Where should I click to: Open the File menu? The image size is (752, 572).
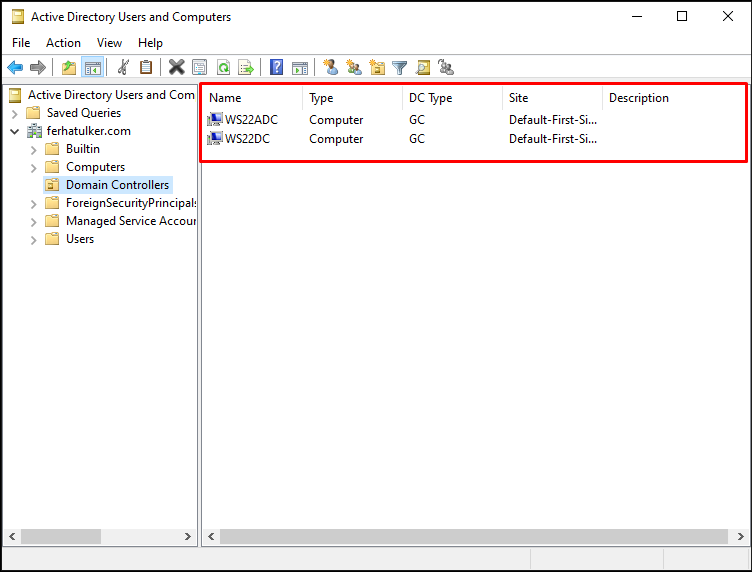(x=21, y=43)
